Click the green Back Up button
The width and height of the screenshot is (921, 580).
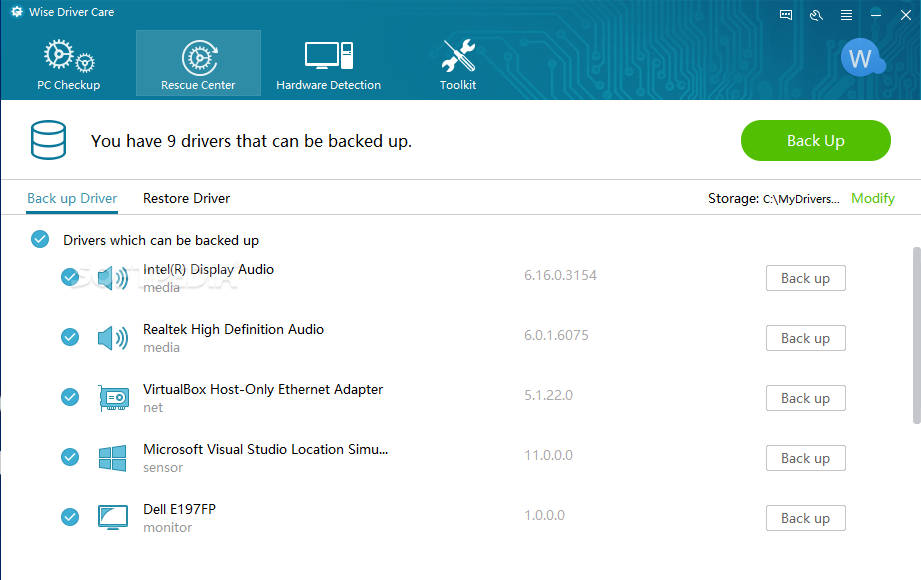(816, 140)
